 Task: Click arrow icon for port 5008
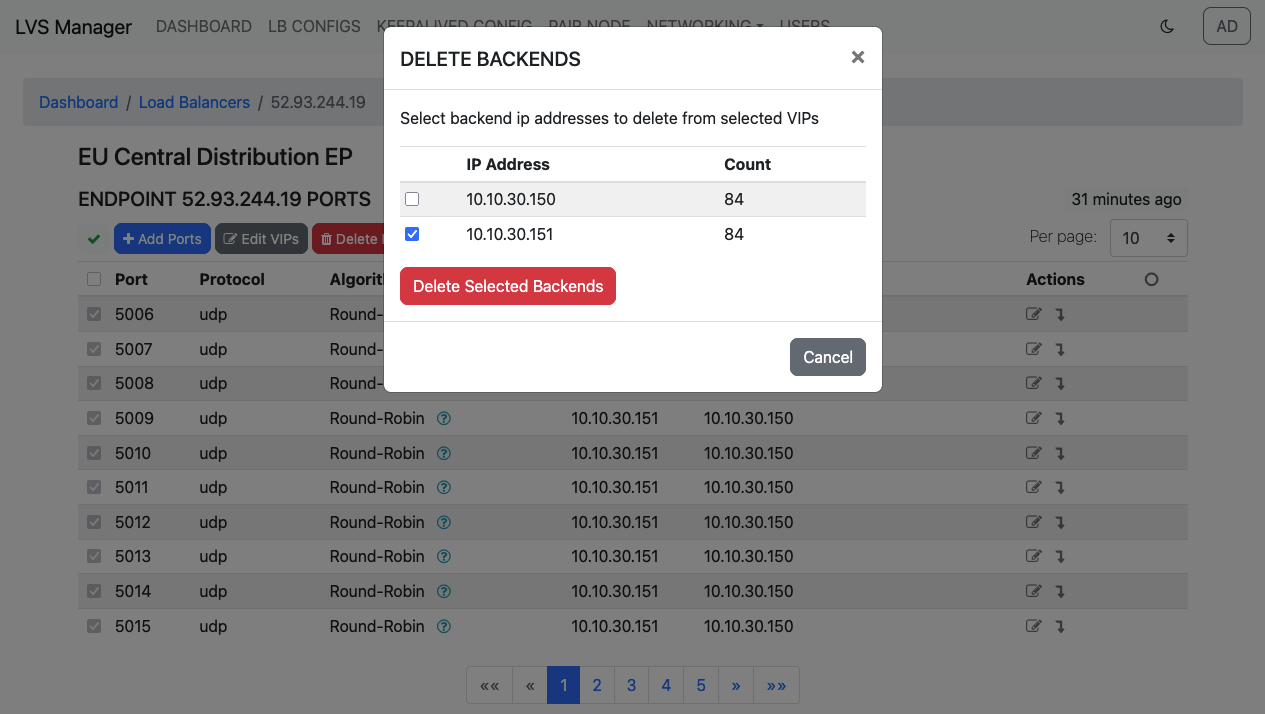click(x=1060, y=384)
